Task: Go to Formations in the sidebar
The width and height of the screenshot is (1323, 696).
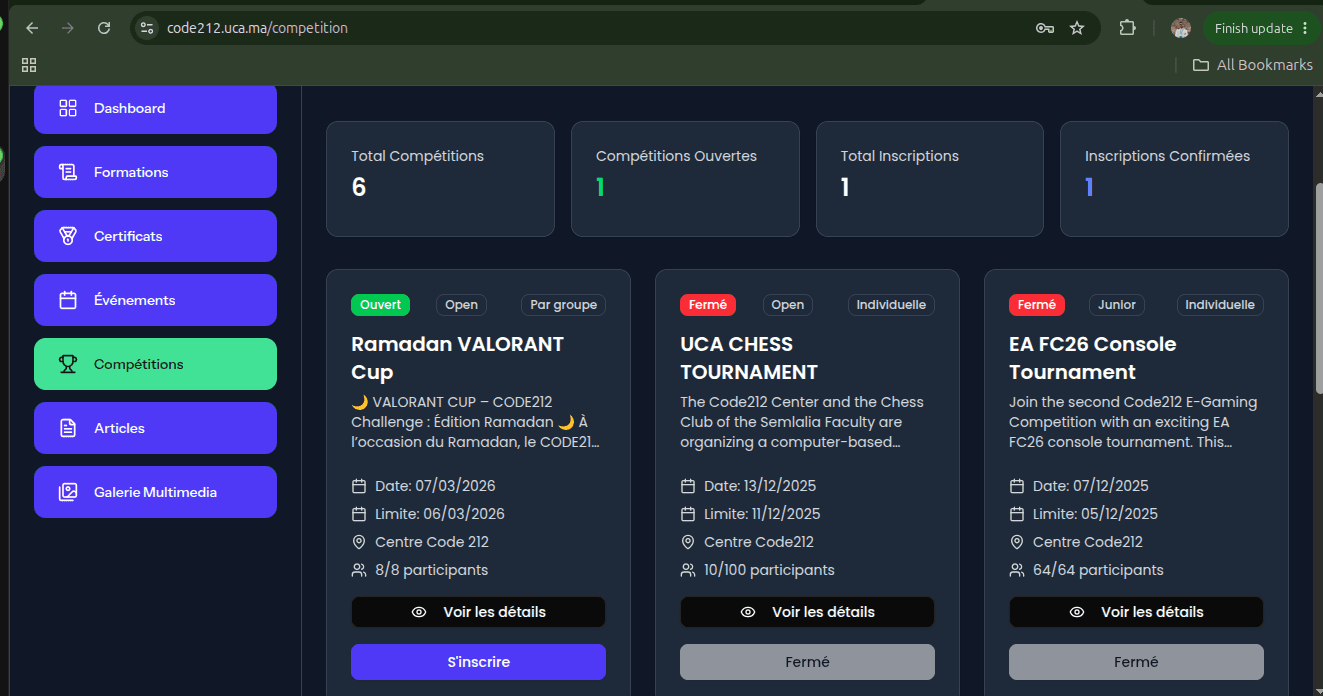Action: (x=155, y=172)
